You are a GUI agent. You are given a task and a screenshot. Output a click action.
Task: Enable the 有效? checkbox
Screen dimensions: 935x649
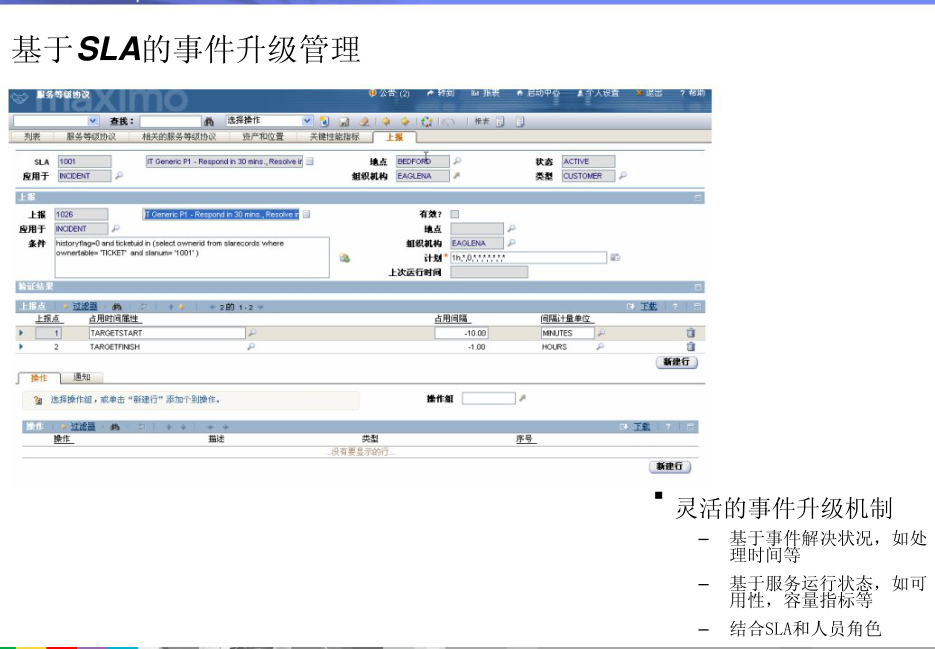452,214
